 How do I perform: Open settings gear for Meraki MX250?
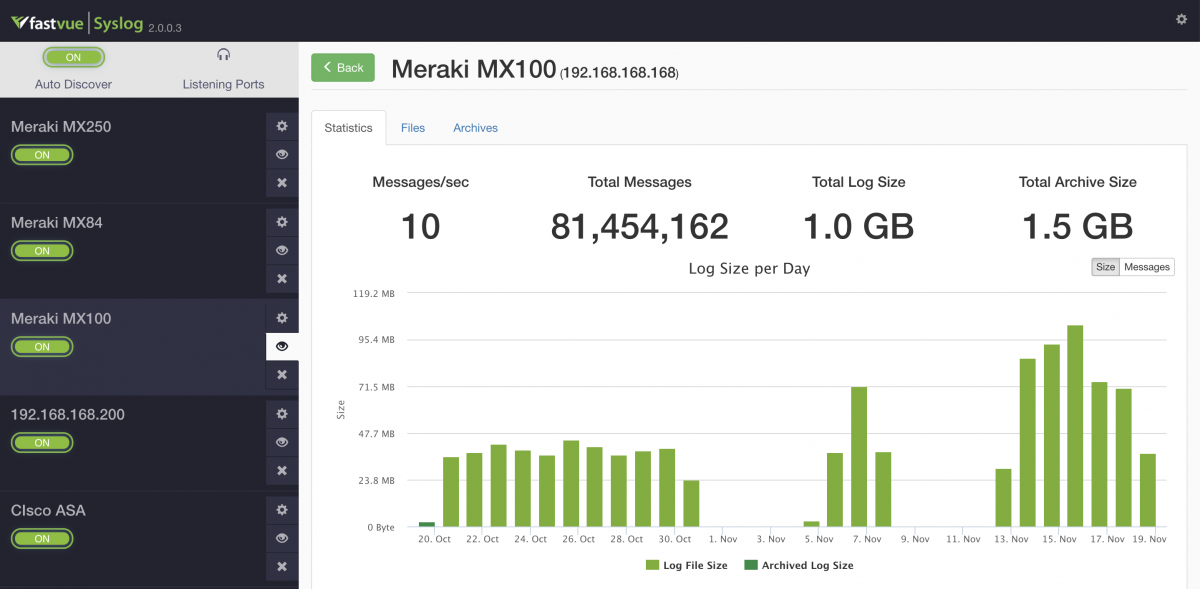coord(281,126)
